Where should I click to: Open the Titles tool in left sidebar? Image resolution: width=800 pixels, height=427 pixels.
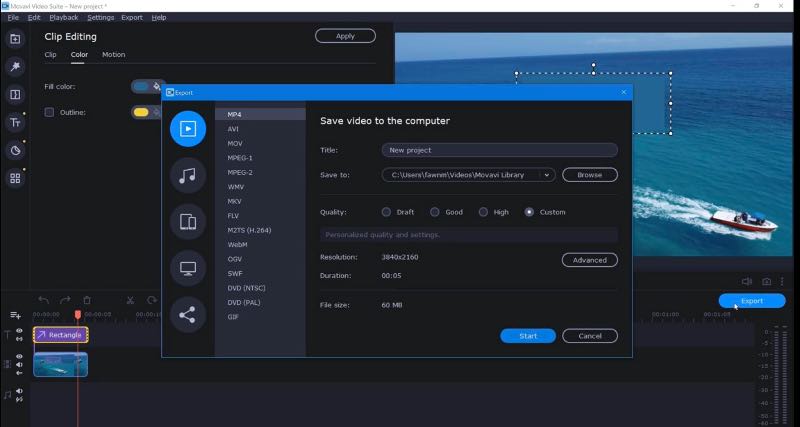click(x=15, y=123)
